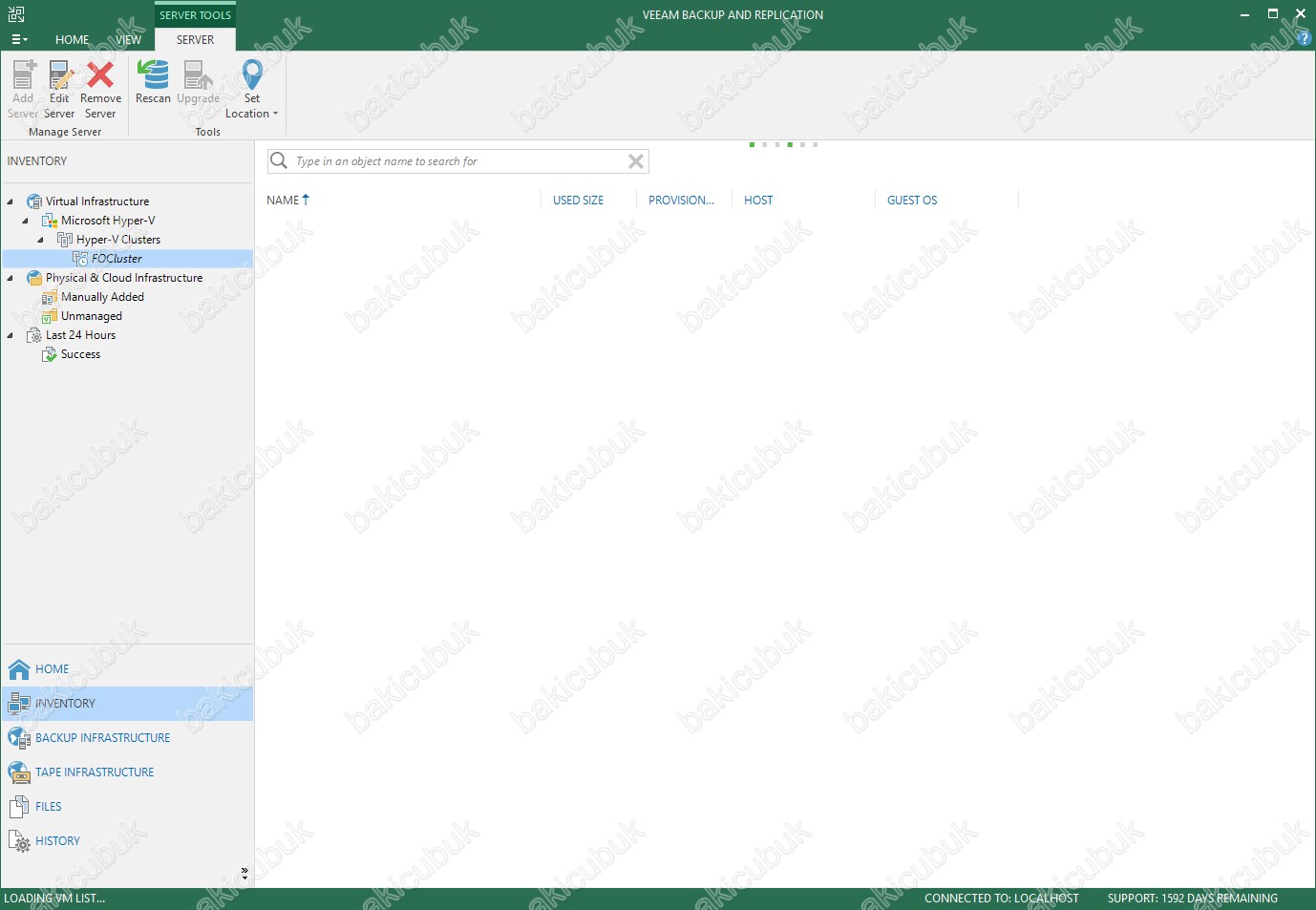The image size is (1316, 910).
Task: Select the SERVER ribbon tab
Action: click(x=195, y=40)
